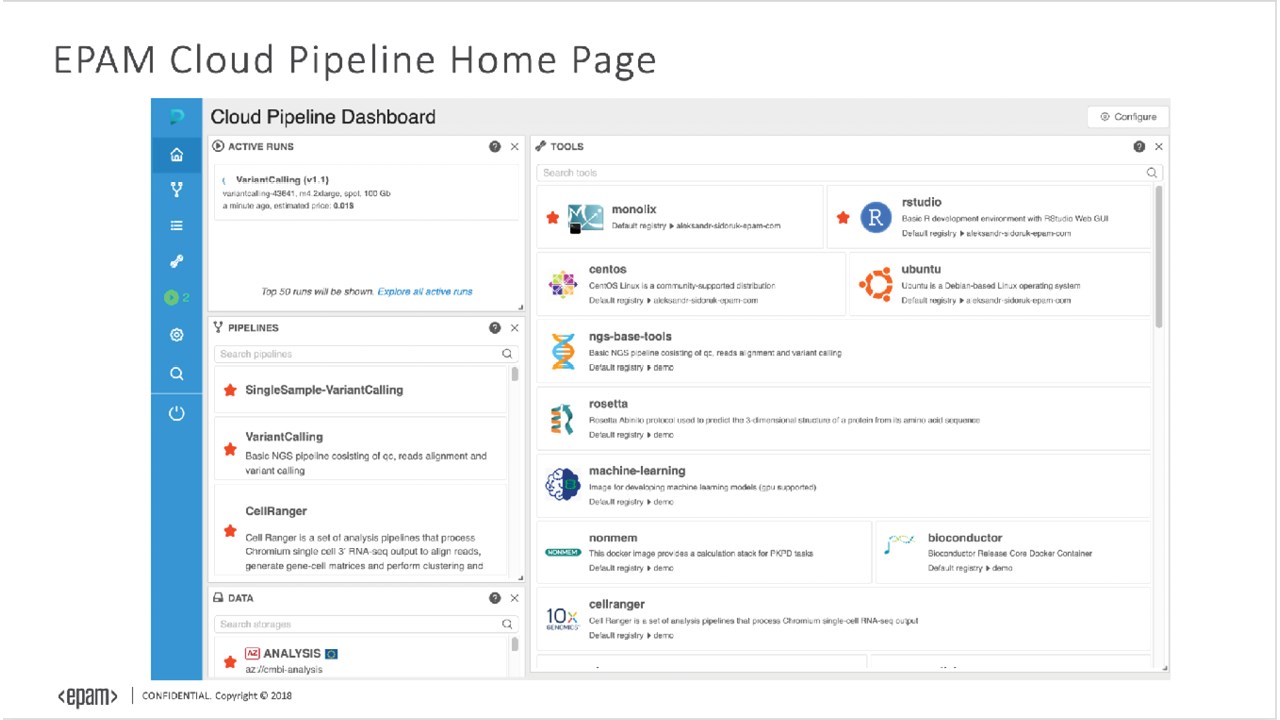The image size is (1280, 720).
Task: Open the Tools wrench icon in sidebar
Action: [x=177, y=262]
